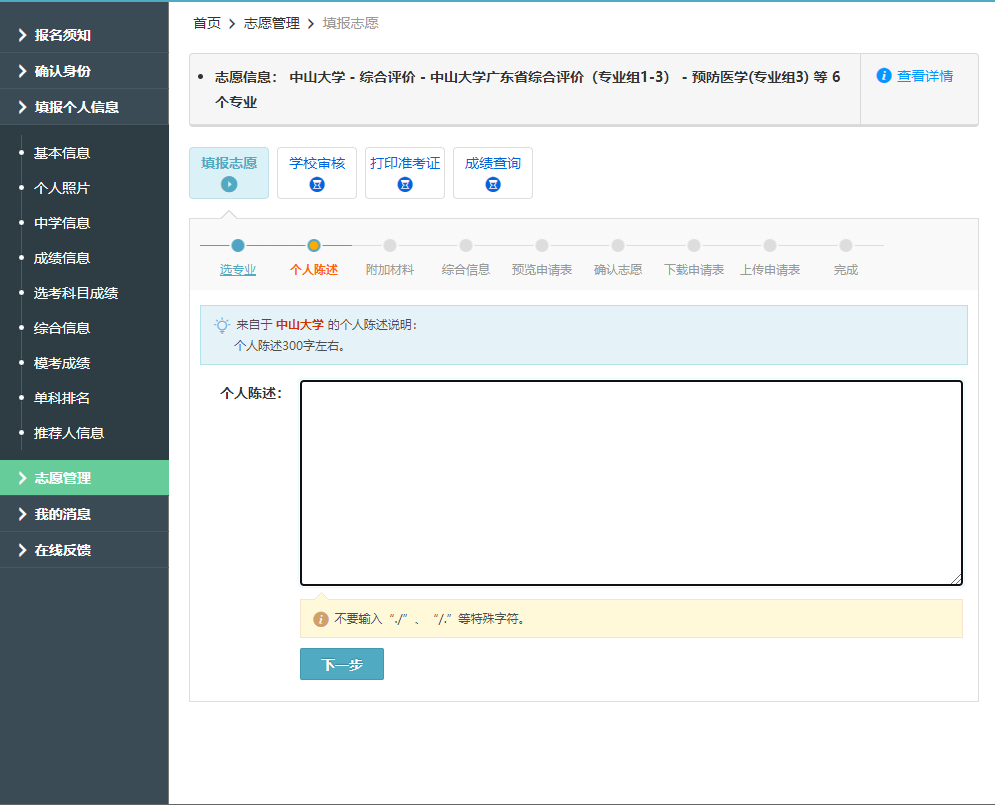This screenshot has height=805, width=995.
Task: Click the 个人陈述 step indicator
Action: (314, 243)
